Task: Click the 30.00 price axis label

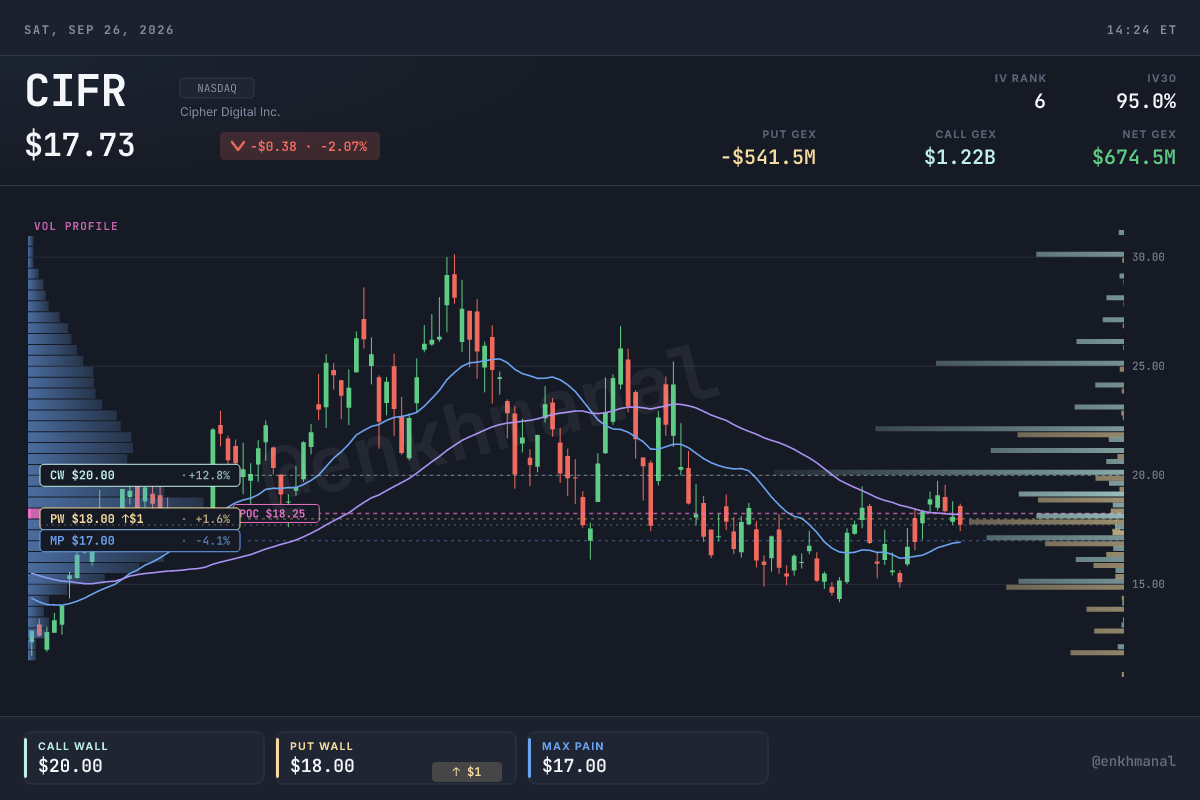Action: pos(1148,257)
